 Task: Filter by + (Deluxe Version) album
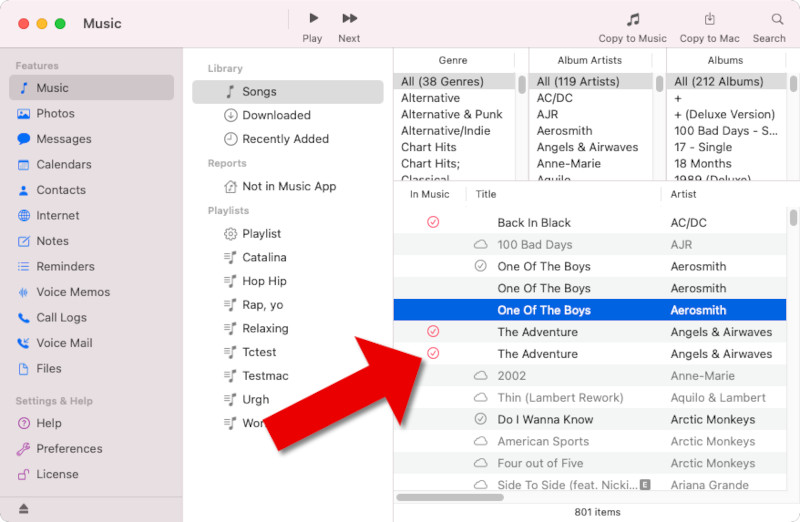pos(727,114)
